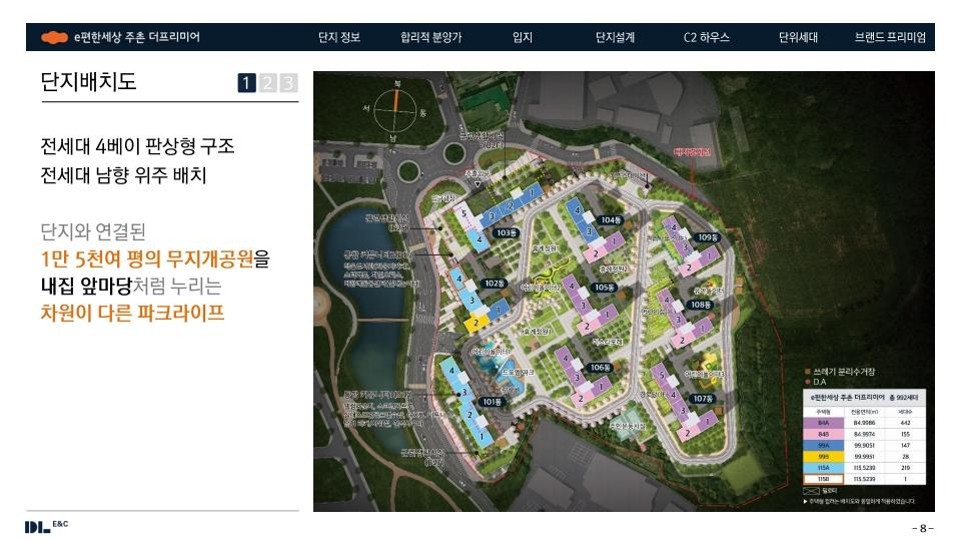Click the 104동 building label
The height and width of the screenshot is (540, 960).
pyautogui.click(x=610, y=220)
